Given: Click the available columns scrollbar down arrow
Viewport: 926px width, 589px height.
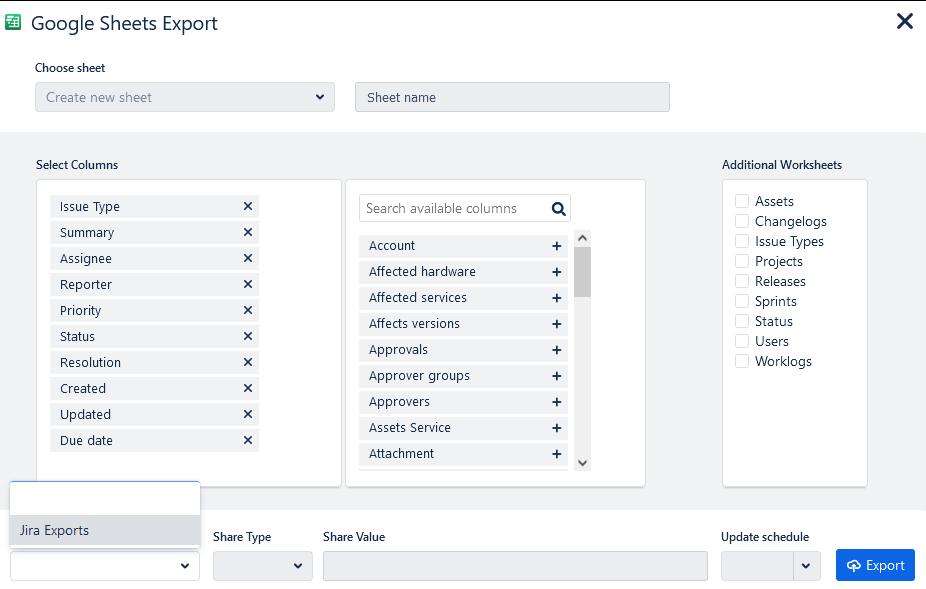Looking at the screenshot, I should [583, 463].
